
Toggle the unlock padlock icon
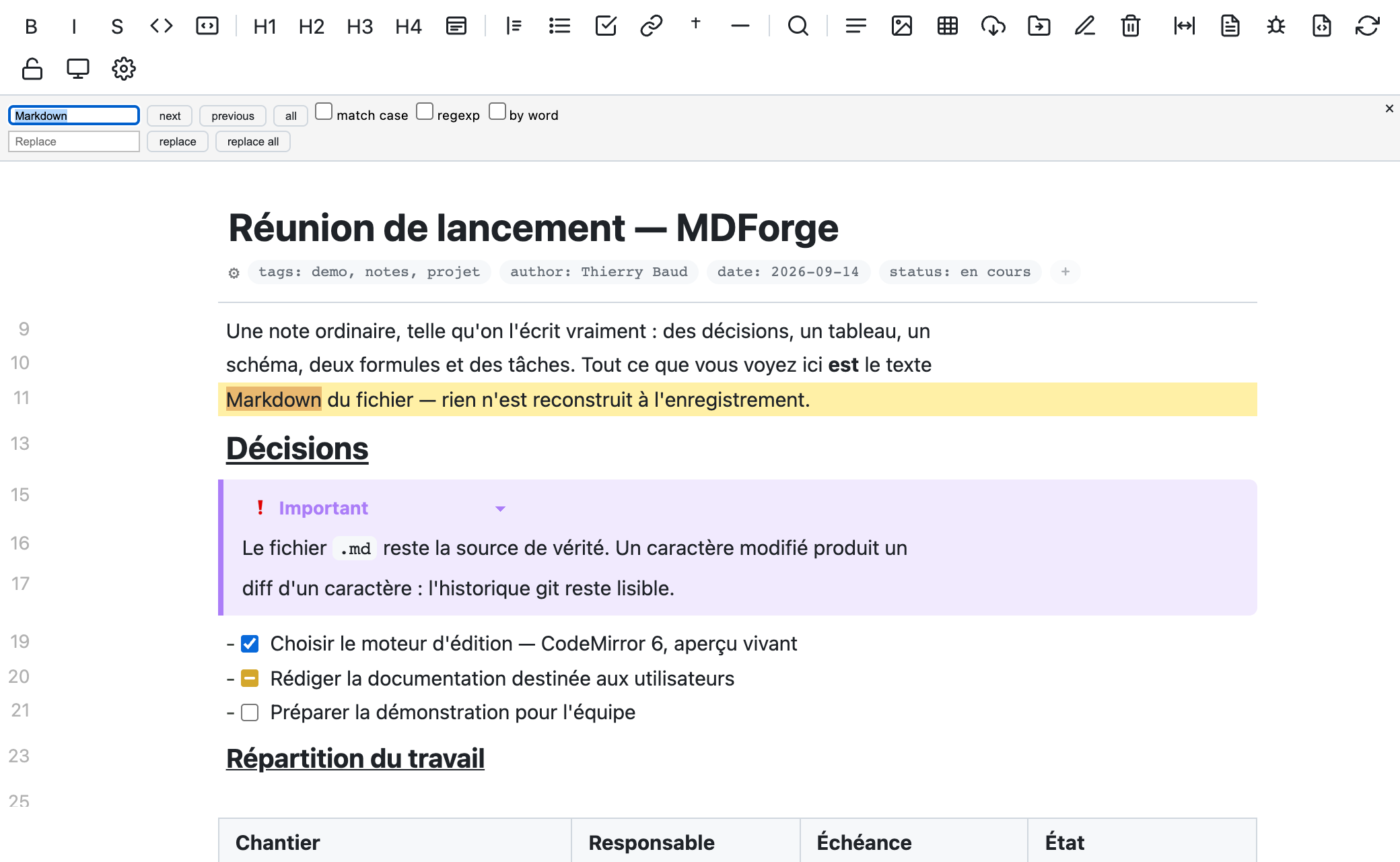(x=32, y=69)
